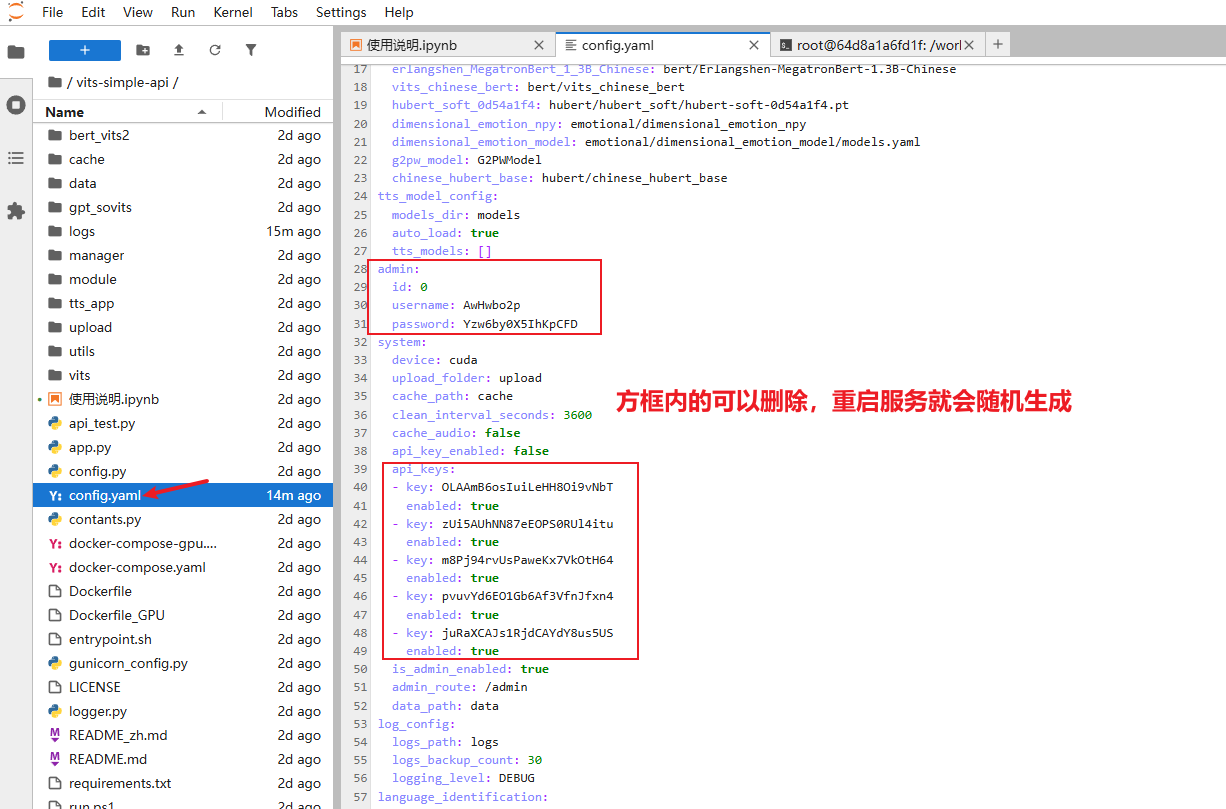Click the filter files funnel icon
Image resolution: width=1226 pixels, height=809 pixels.
(x=251, y=50)
